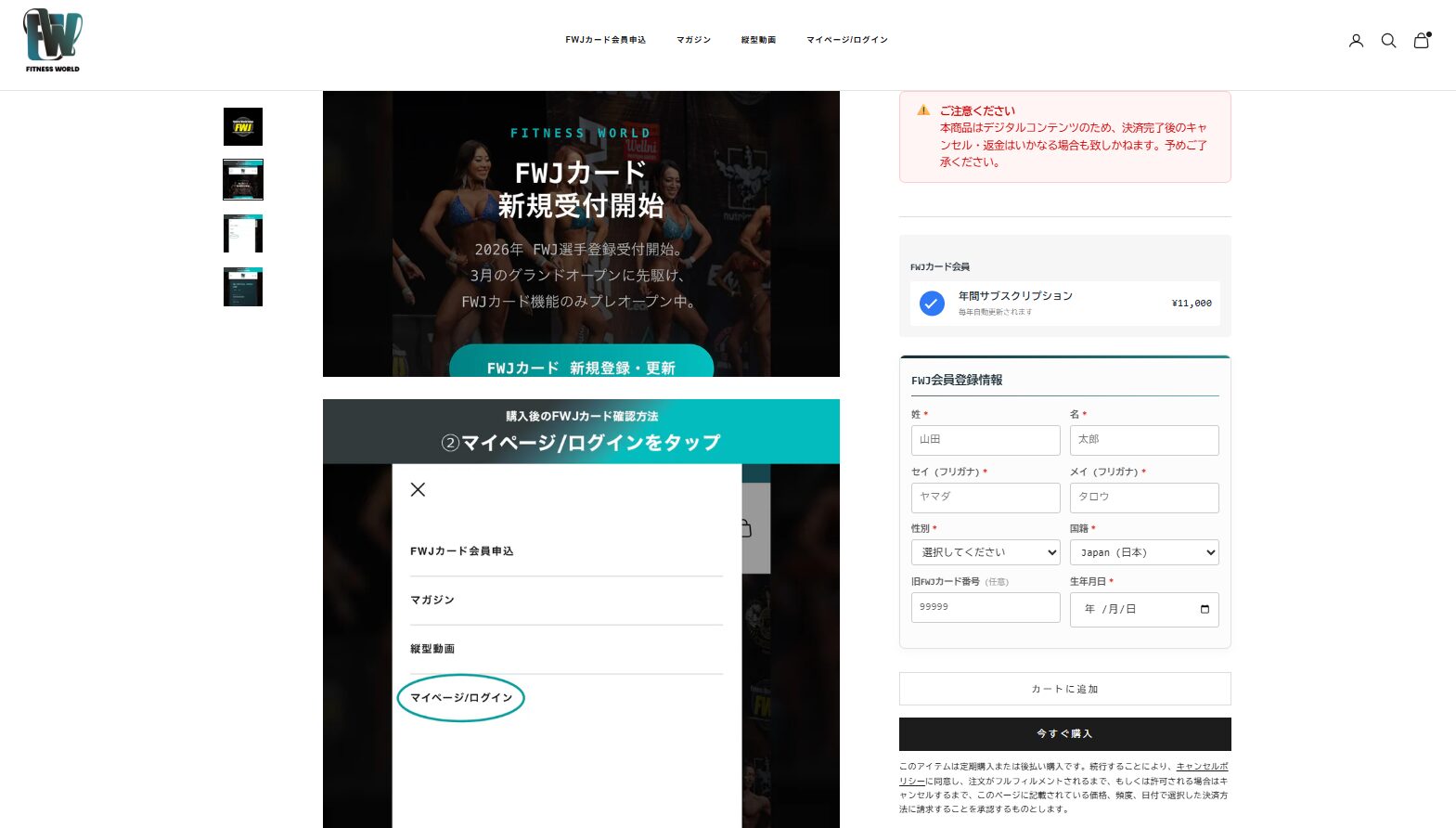The width and height of the screenshot is (1456, 828).
Task: Select the annual subscription radio option
Action: pyautogui.click(x=932, y=304)
